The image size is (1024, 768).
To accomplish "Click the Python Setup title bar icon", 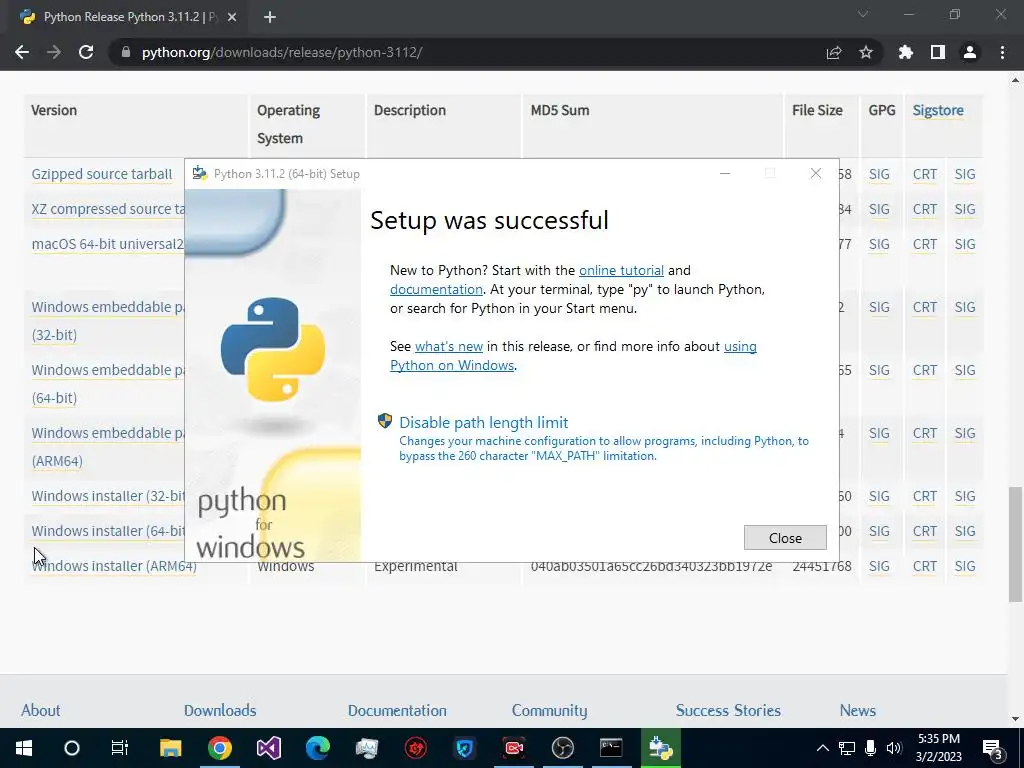I will tap(200, 174).
